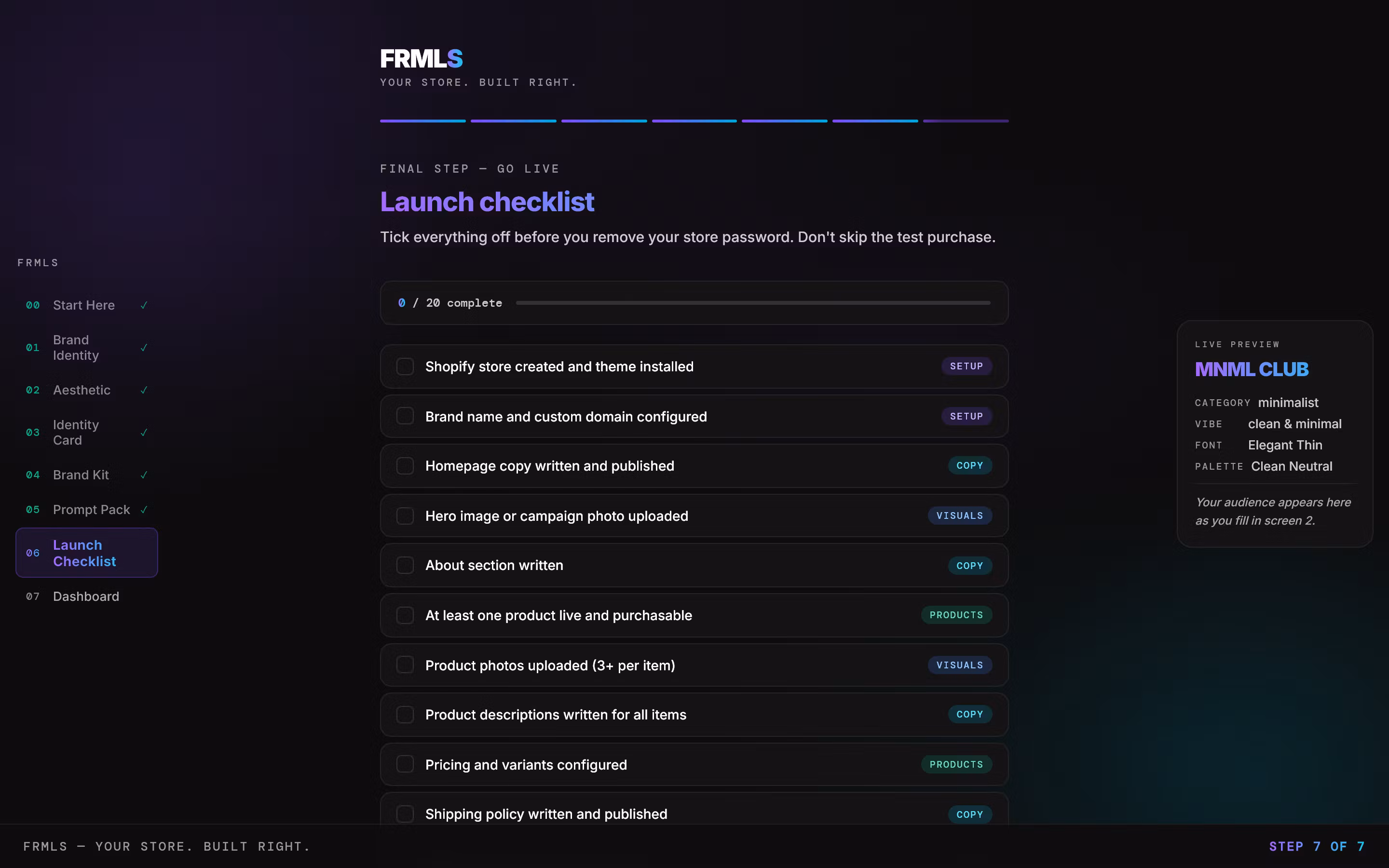Toggle 'Pricing and variants configured' checkbox
The image size is (1389, 868).
[x=405, y=765]
